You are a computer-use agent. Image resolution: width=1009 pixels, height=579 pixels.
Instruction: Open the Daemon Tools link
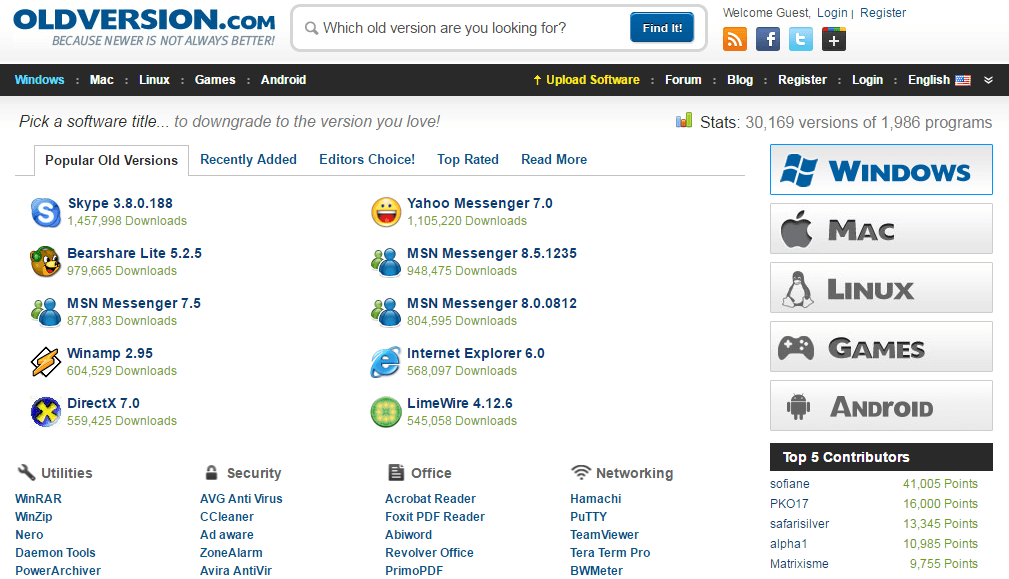coord(55,553)
